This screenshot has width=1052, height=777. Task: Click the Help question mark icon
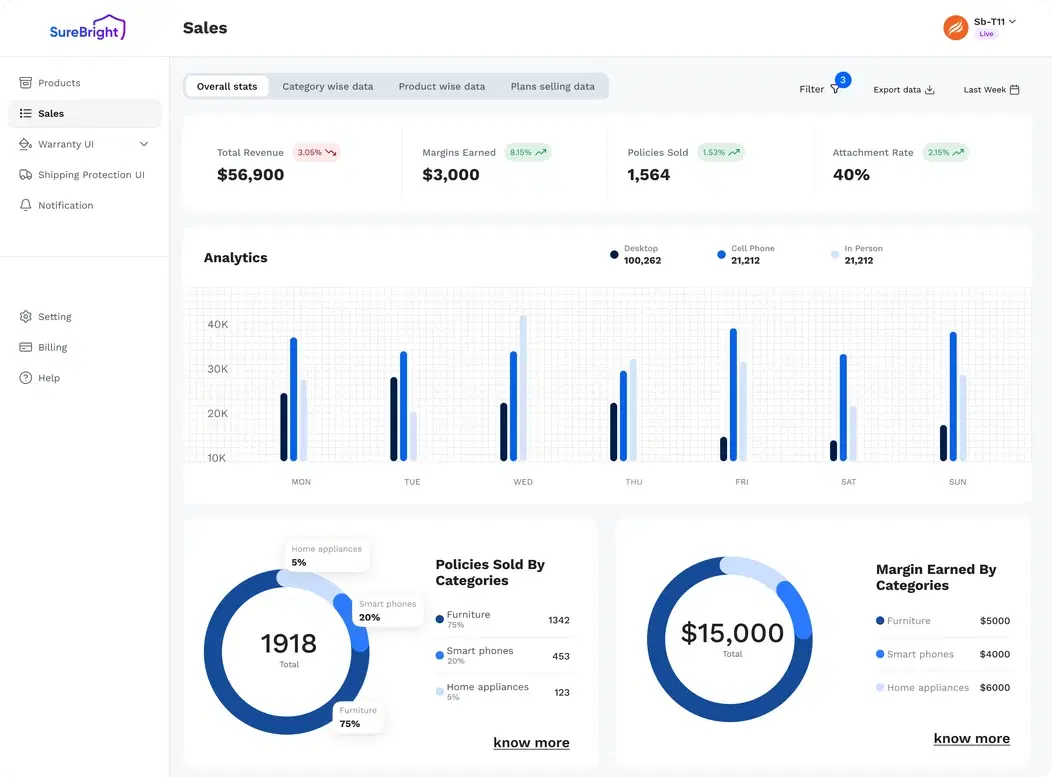tap(25, 378)
